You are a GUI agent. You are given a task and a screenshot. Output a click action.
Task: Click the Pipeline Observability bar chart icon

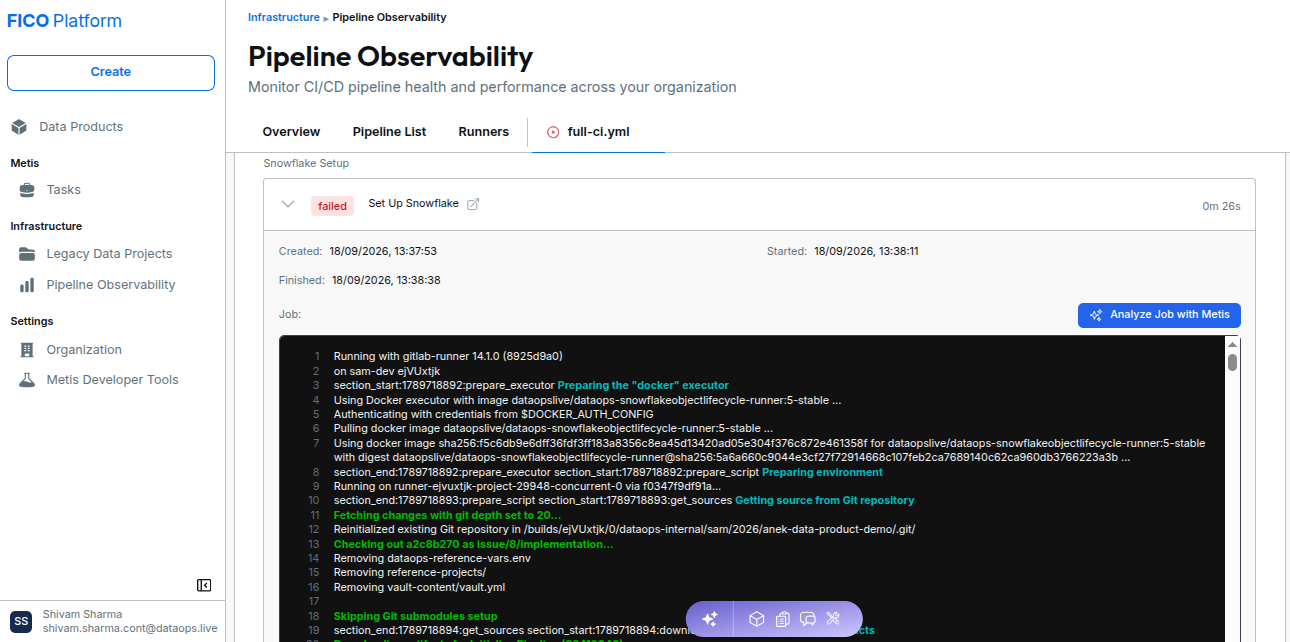click(27, 285)
